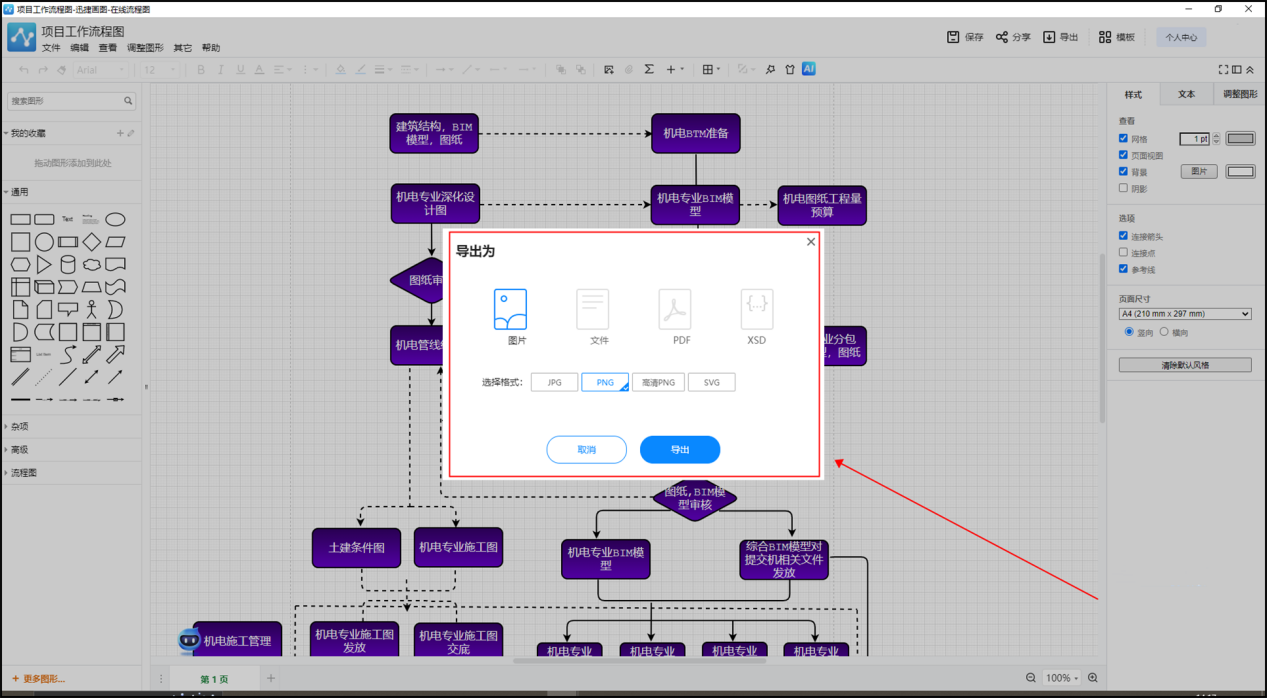The width and height of the screenshot is (1267, 698).
Task: Toggle the 网格 grid checkbox
Action: (x=1123, y=139)
